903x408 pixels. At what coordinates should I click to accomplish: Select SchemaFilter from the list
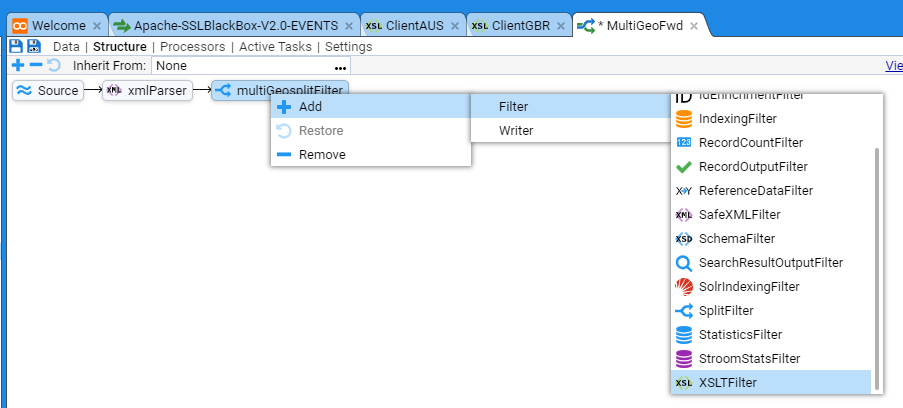point(734,238)
